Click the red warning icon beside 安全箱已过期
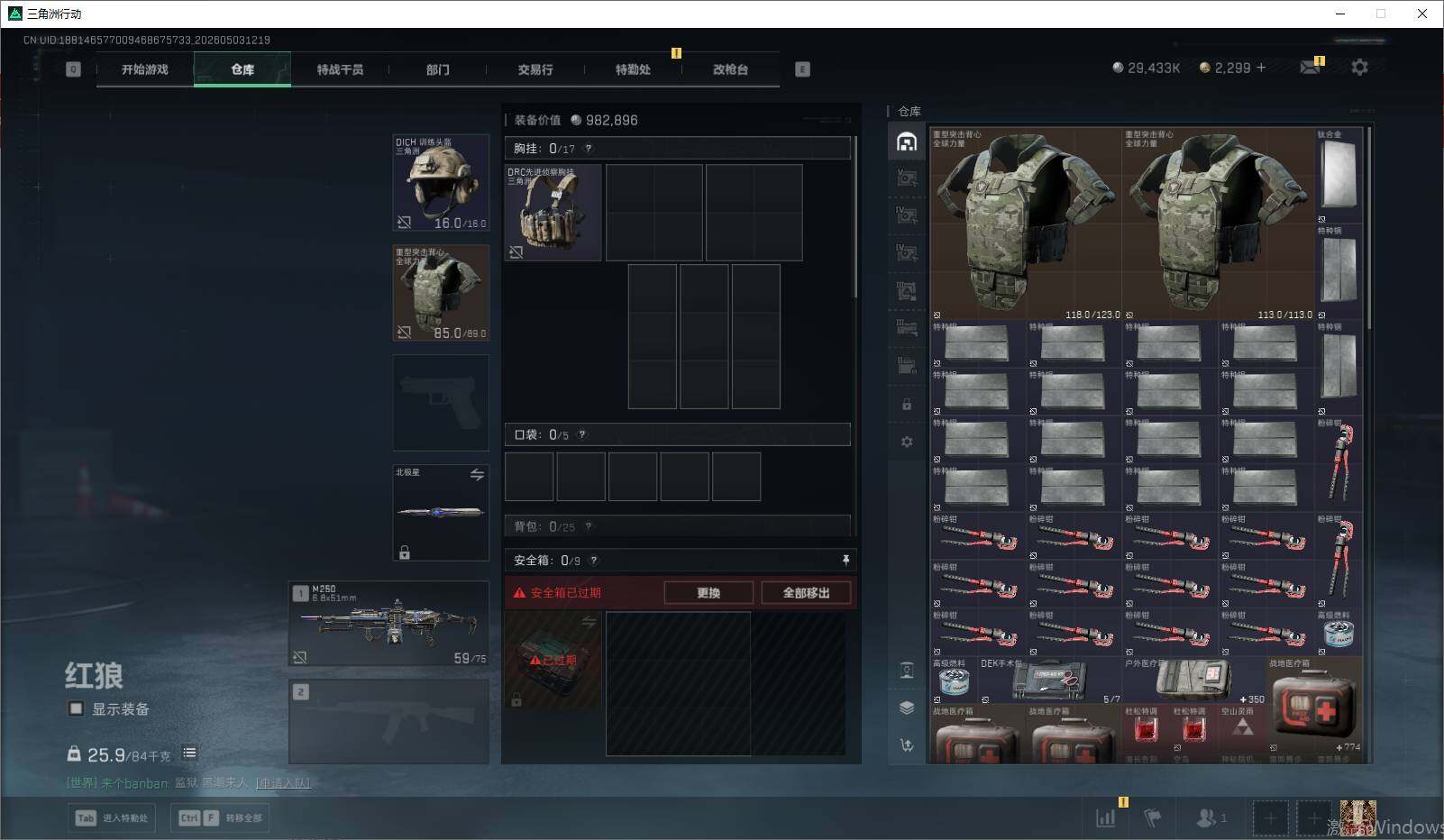 pyautogui.click(x=519, y=593)
